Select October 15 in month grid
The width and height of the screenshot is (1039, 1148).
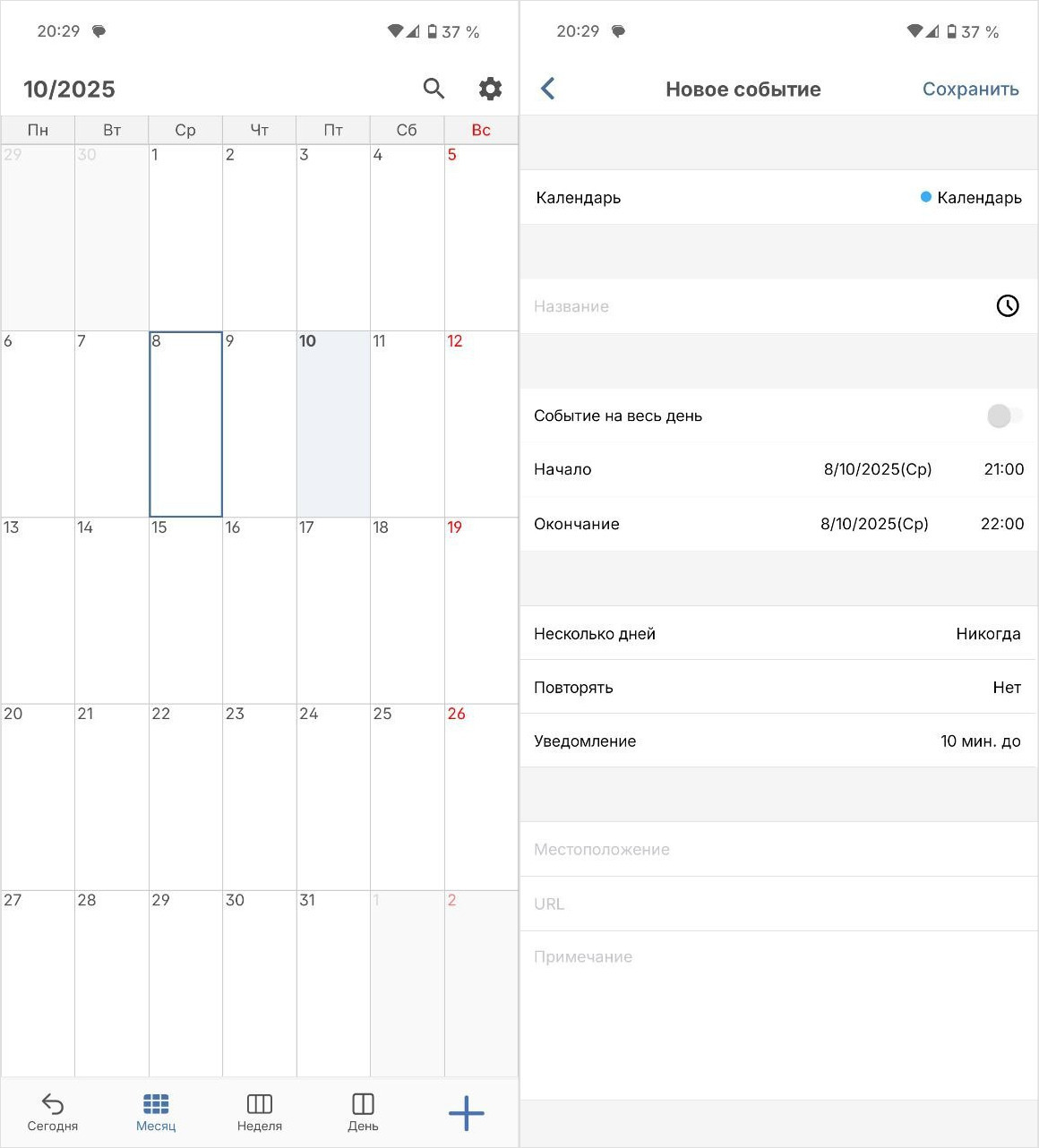pyautogui.click(x=185, y=609)
